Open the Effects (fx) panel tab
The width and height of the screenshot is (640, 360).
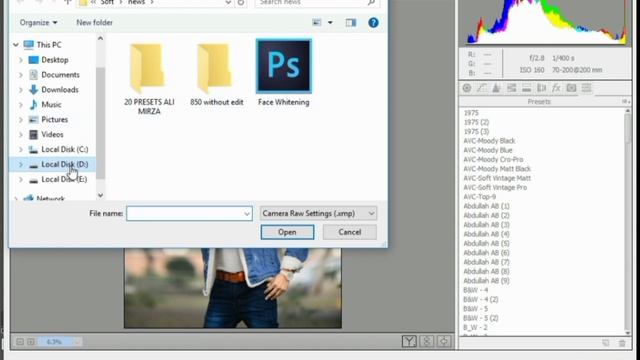click(x=556, y=88)
